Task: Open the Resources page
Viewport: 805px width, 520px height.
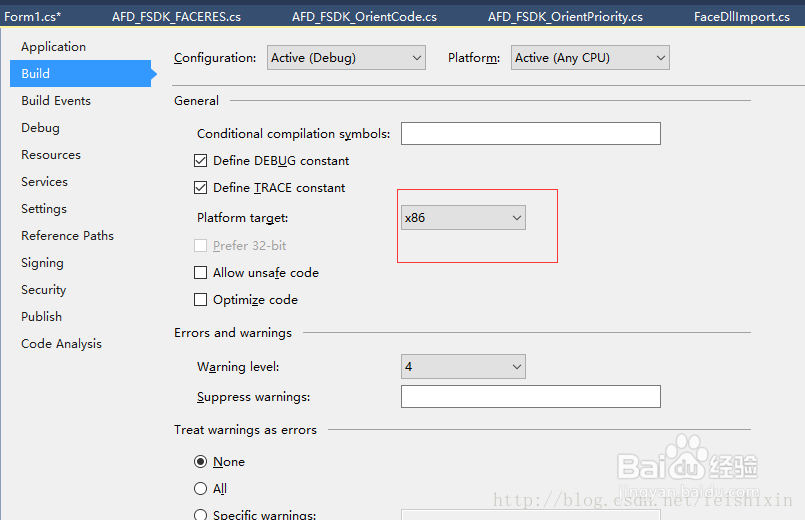Action: 51,155
